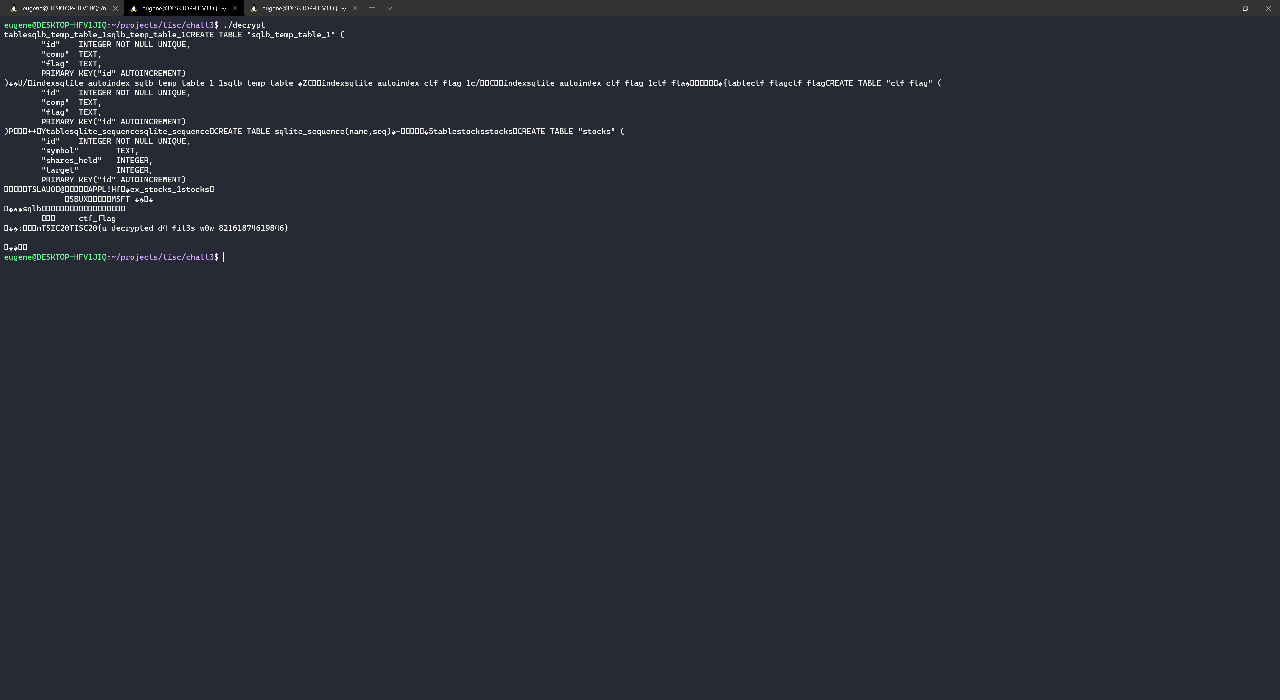The image size is (1280, 700).
Task: Select the ./decrypt command text
Action: (243, 25)
